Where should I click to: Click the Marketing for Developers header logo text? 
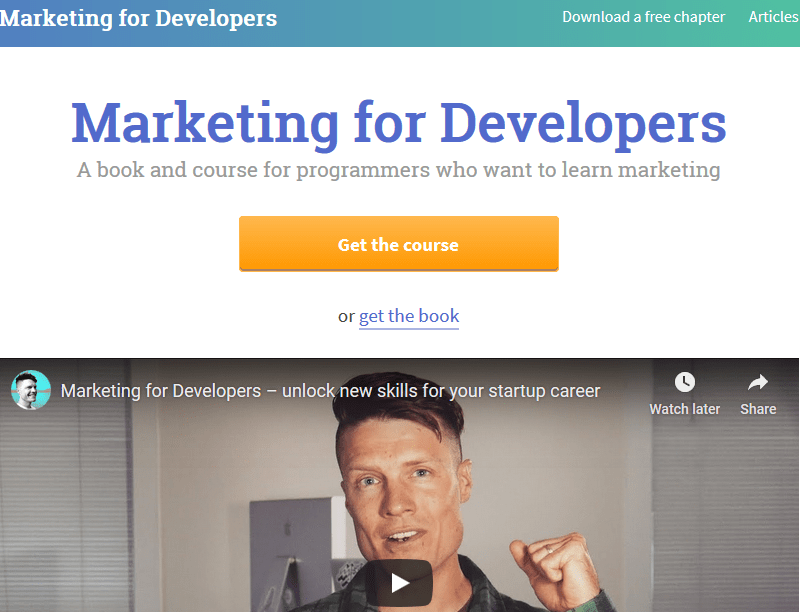(138, 18)
